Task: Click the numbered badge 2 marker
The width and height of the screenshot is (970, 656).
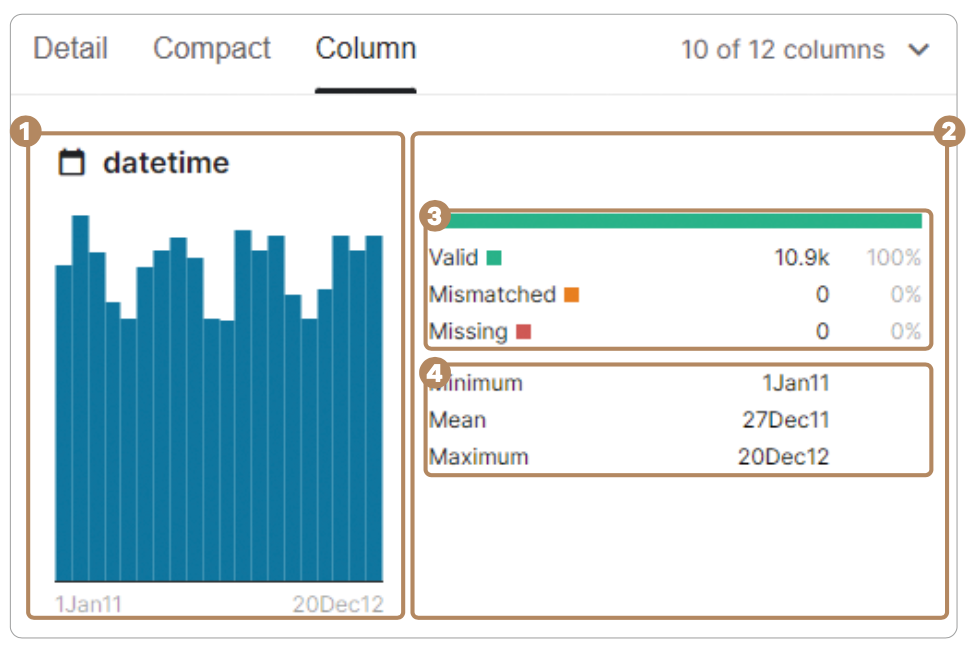Action: click(x=947, y=130)
